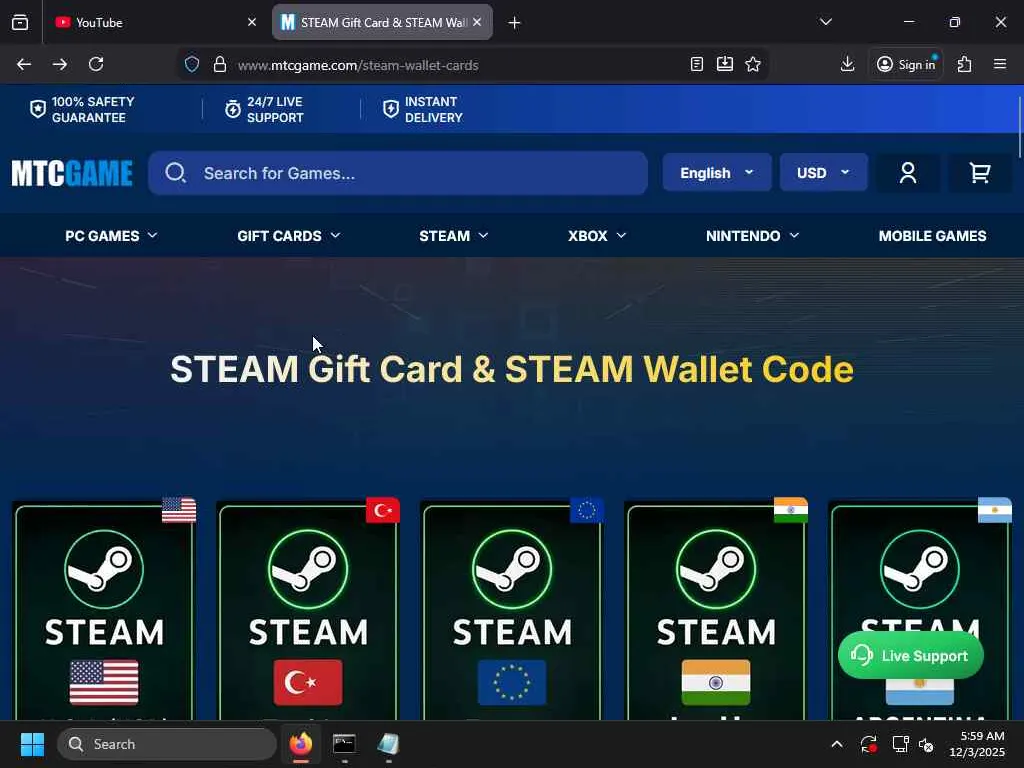
Task: Open the USD currency dropdown
Action: point(824,172)
